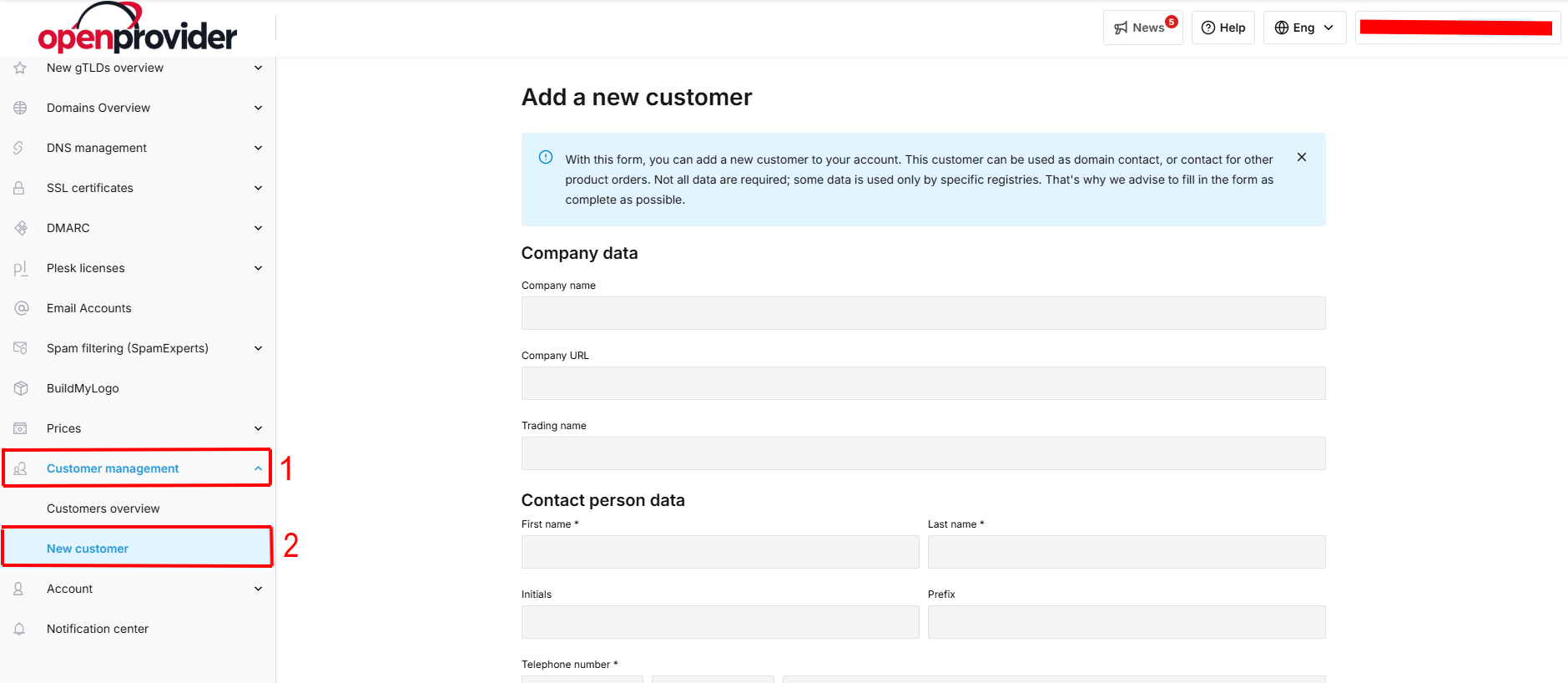Click the info icon in the blue notice
The width and height of the screenshot is (1568, 683).
[546, 157]
